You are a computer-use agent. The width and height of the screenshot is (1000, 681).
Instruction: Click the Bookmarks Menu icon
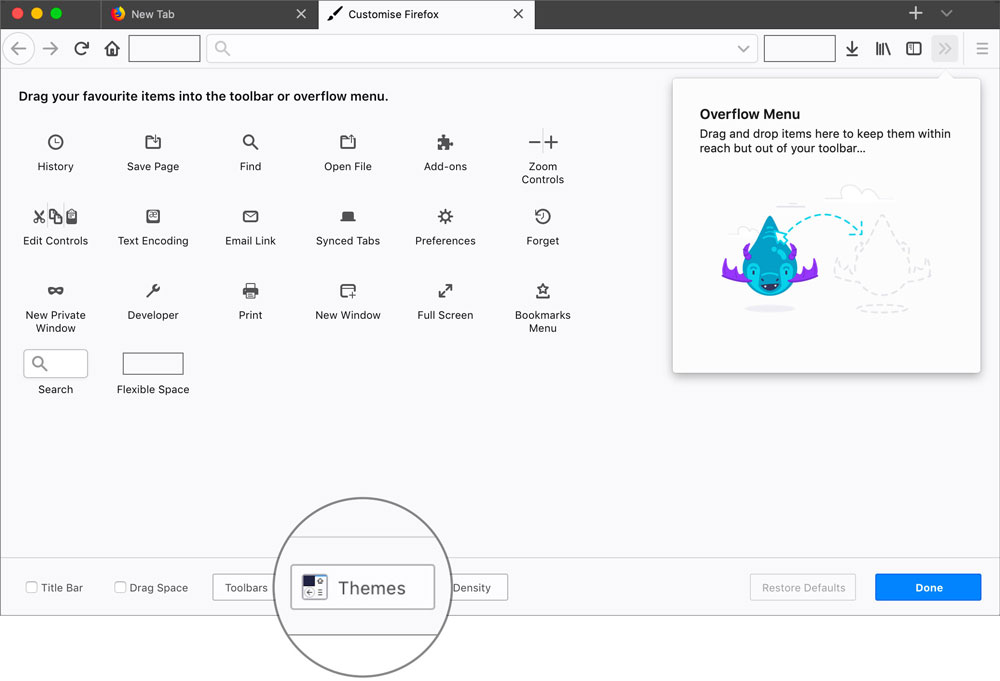point(542,291)
